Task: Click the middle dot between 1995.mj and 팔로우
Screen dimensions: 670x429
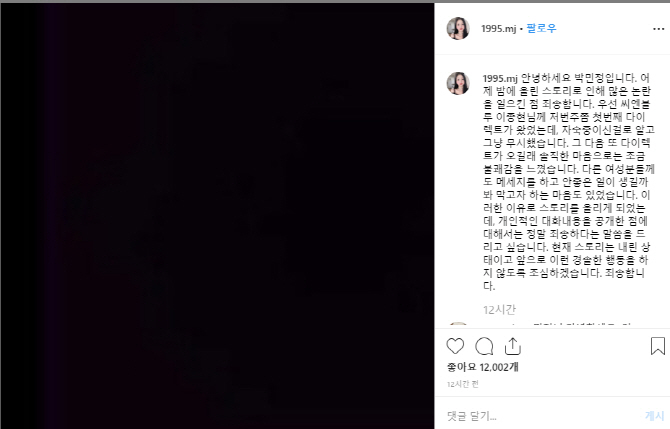Action: 521,29
